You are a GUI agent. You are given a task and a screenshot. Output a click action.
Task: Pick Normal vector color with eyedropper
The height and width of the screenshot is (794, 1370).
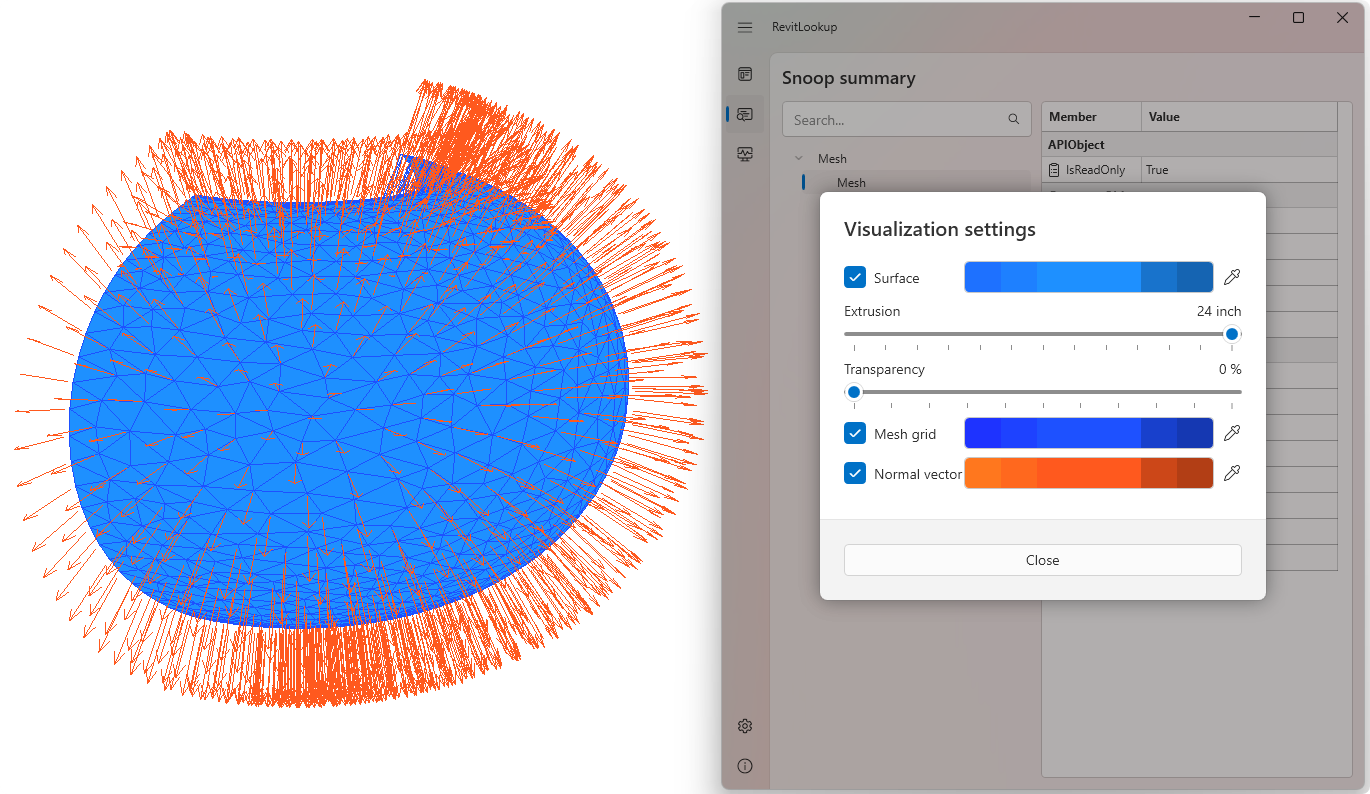(x=1232, y=473)
